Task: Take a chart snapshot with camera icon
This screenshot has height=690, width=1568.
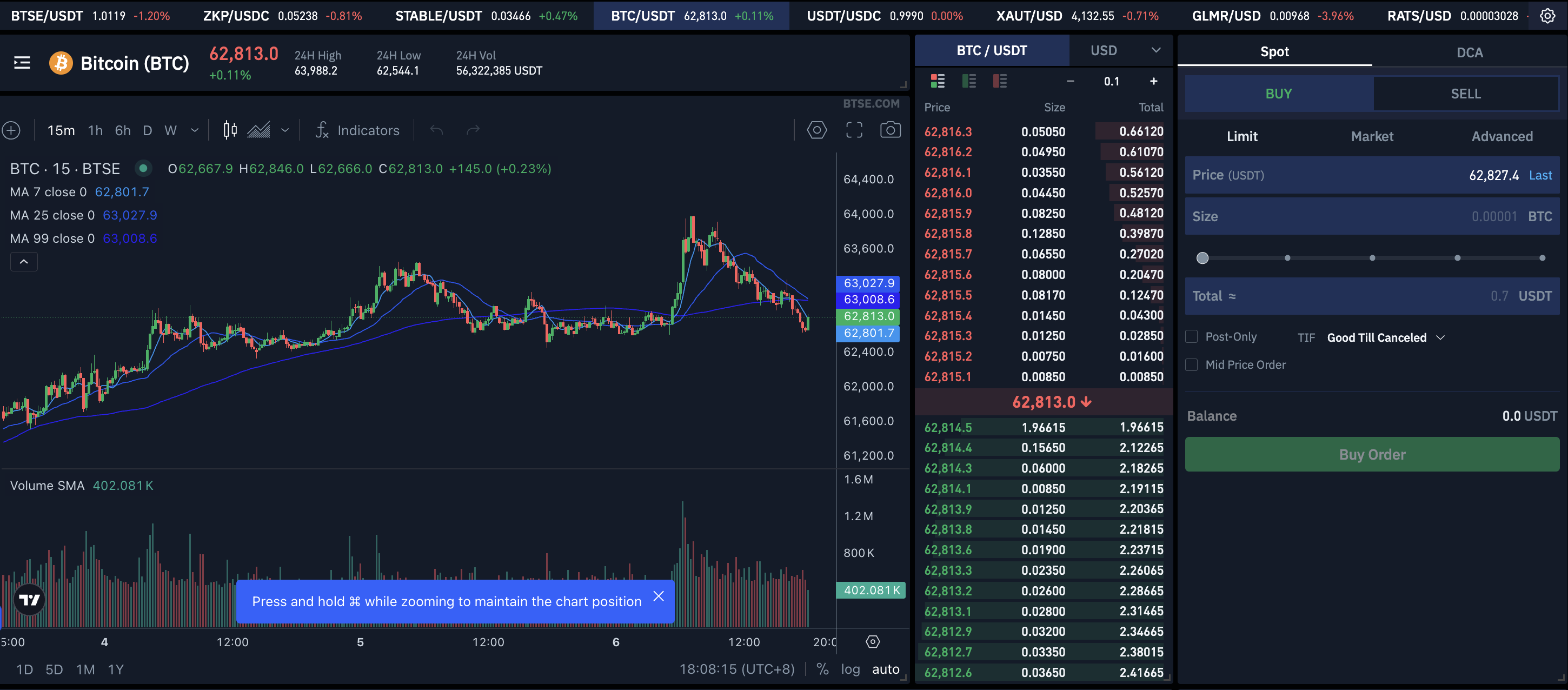Action: click(x=891, y=130)
